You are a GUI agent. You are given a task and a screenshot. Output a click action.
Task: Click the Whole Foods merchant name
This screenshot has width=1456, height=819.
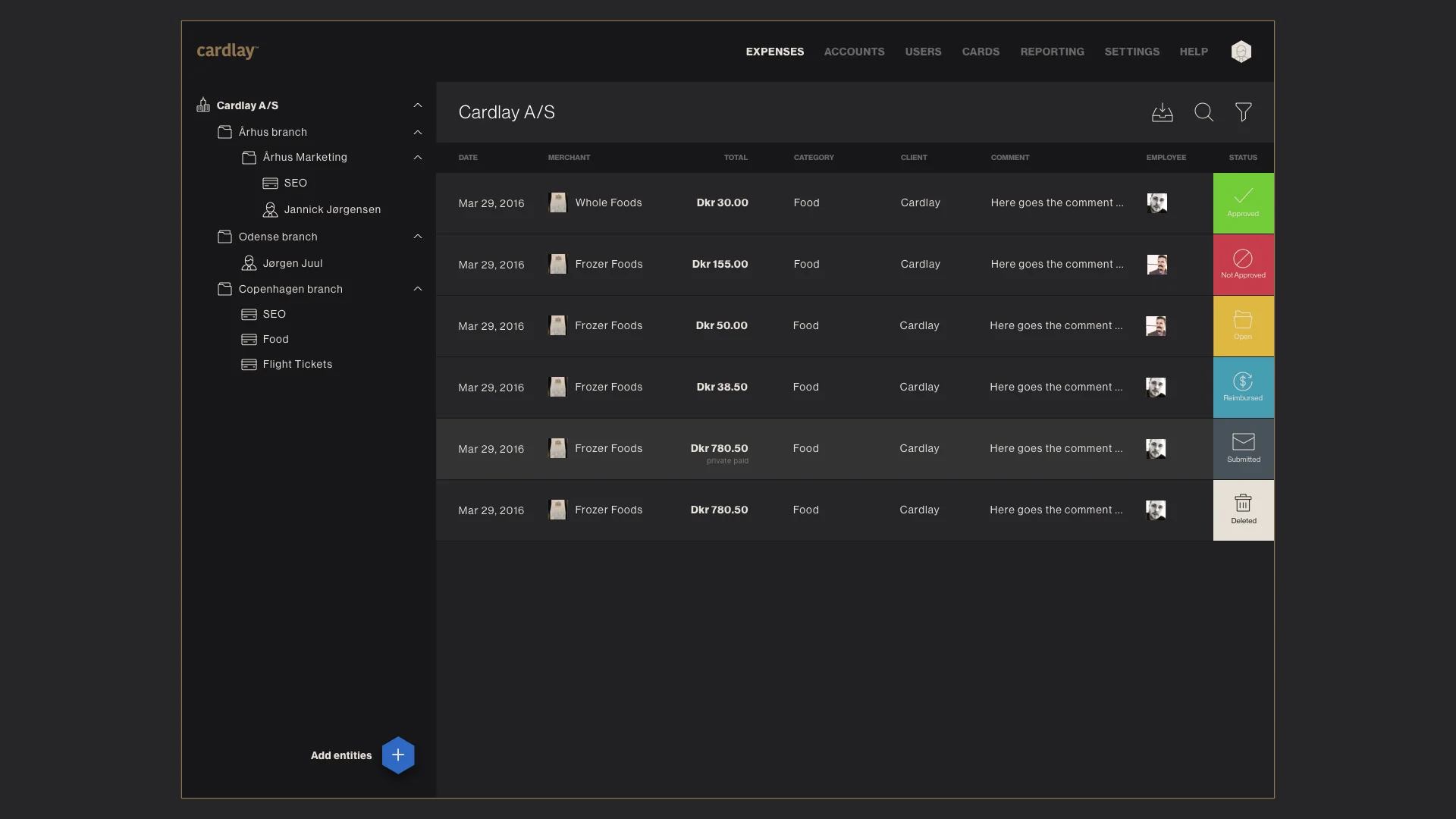(x=608, y=202)
